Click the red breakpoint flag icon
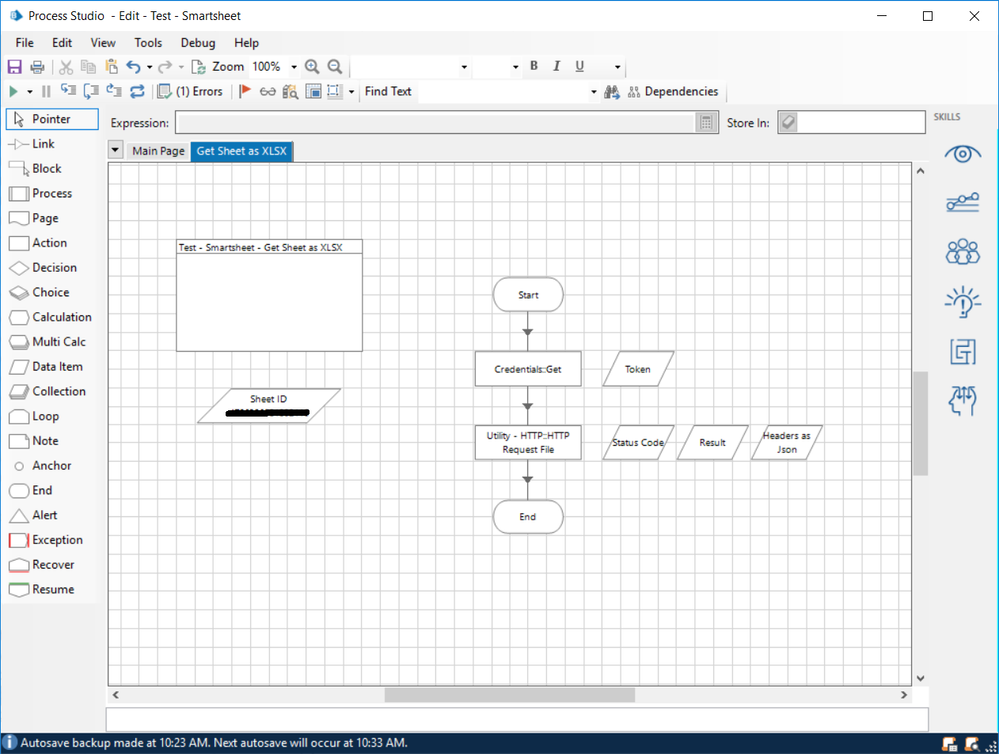The width and height of the screenshot is (999, 754). pos(245,92)
